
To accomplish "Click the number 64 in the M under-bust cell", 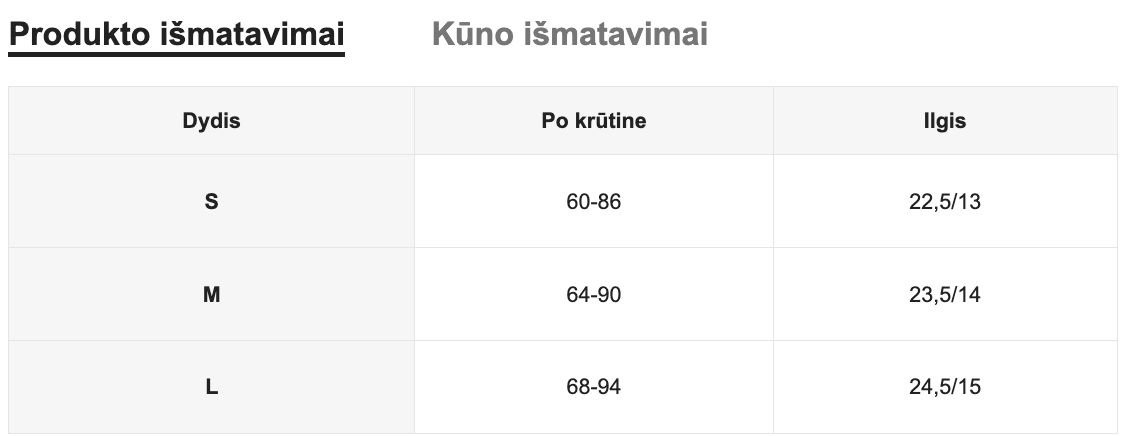I will (x=578, y=295).
